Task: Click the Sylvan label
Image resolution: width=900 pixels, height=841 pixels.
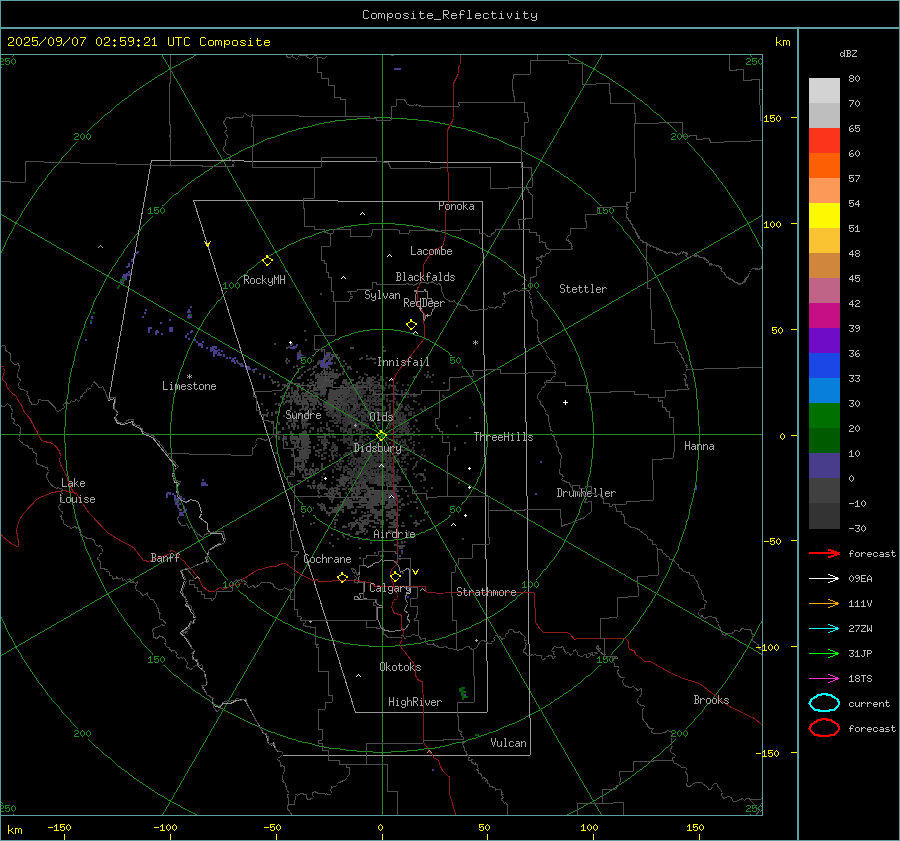Action: 382,295
